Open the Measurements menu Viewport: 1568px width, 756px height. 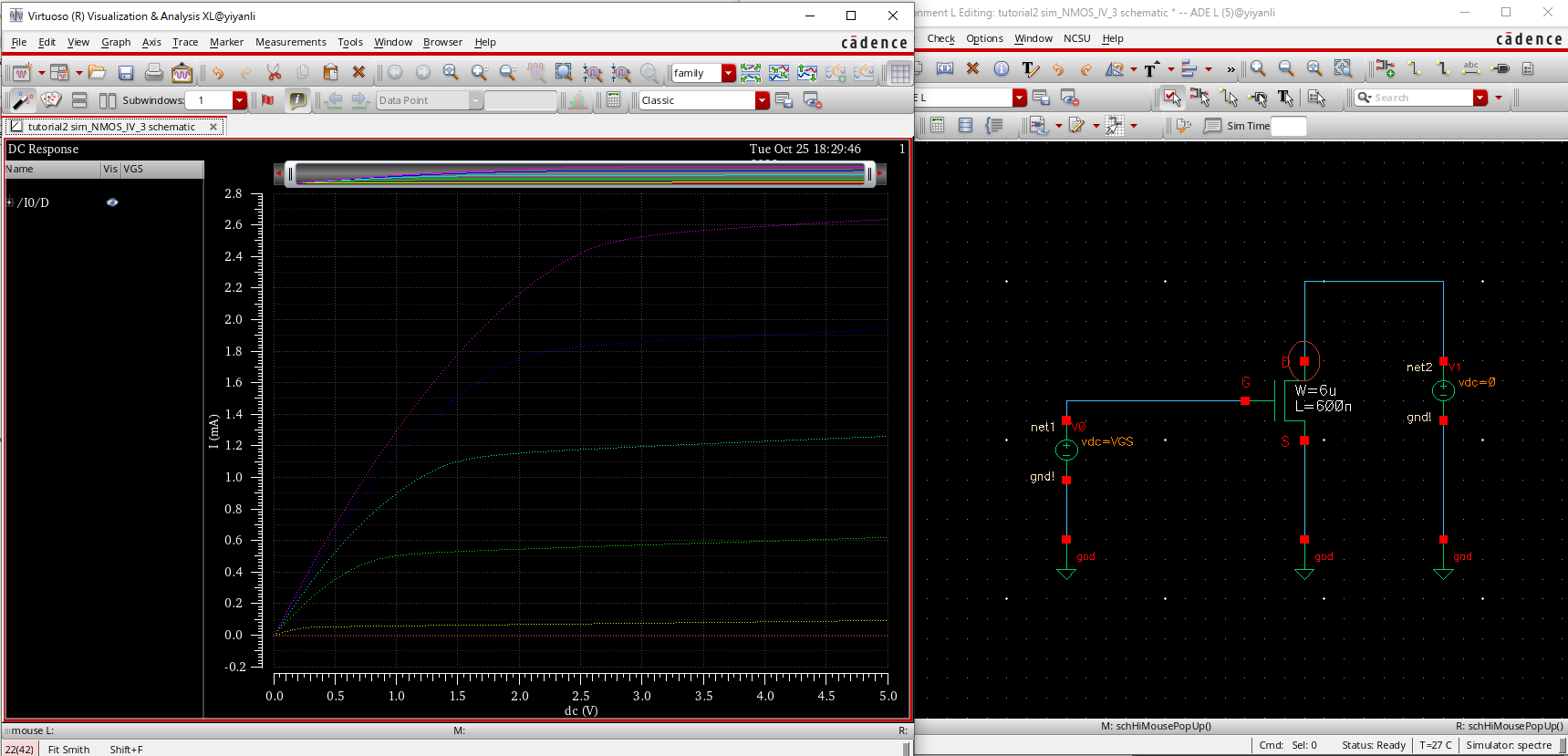[x=290, y=42]
